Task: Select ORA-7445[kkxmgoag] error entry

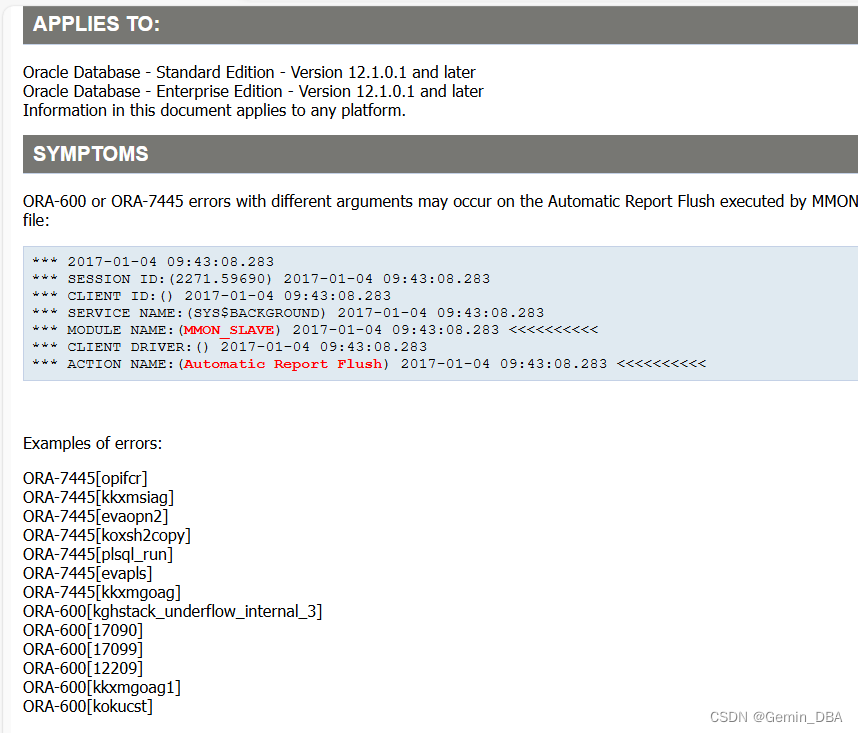Action: coord(102,592)
